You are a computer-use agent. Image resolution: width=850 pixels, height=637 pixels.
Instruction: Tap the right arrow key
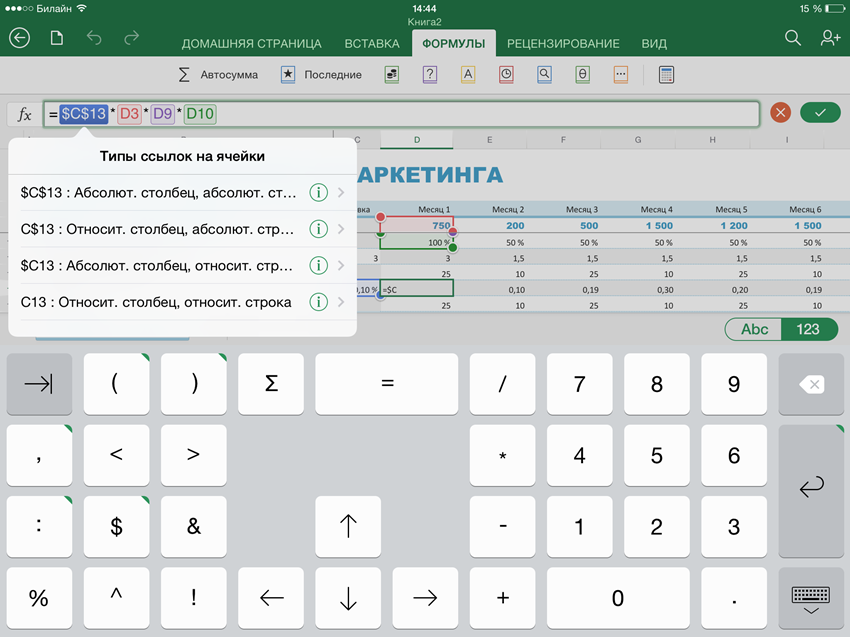[425, 598]
